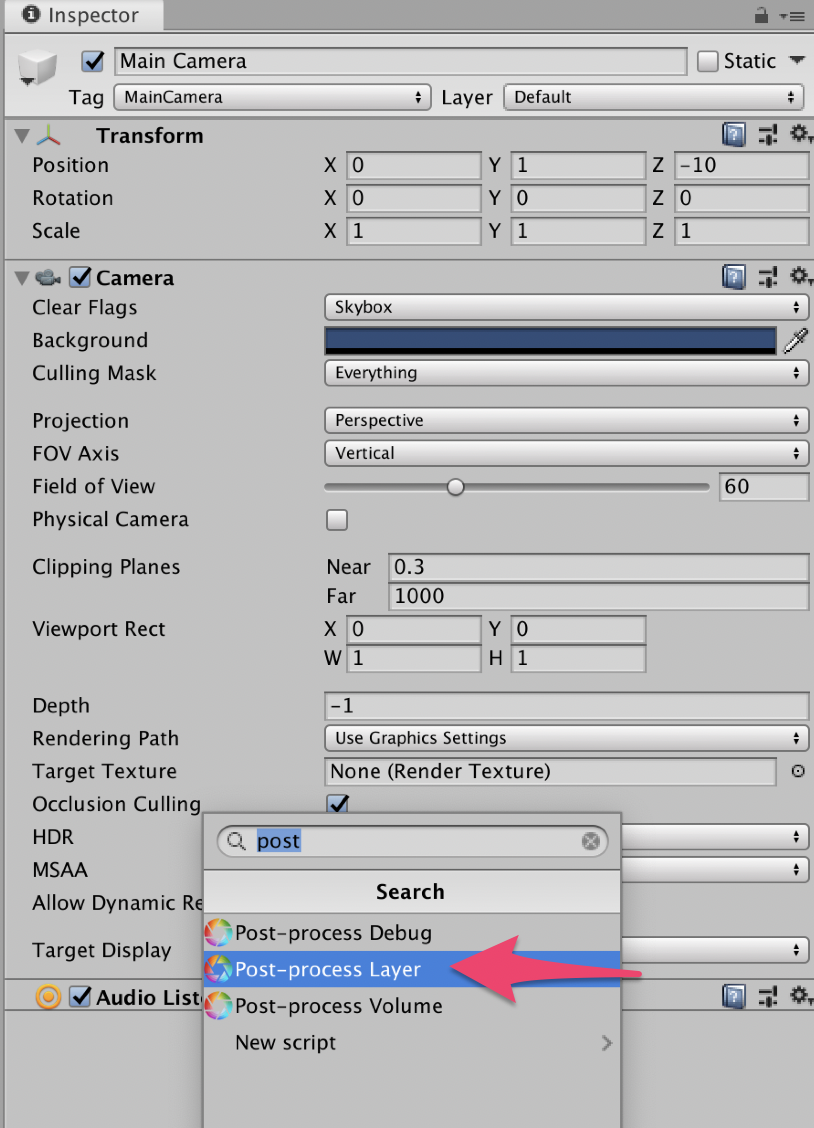Viewport: 814px width, 1128px height.
Task: Open the Projection Perspective dropdown
Action: click(x=567, y=420)
